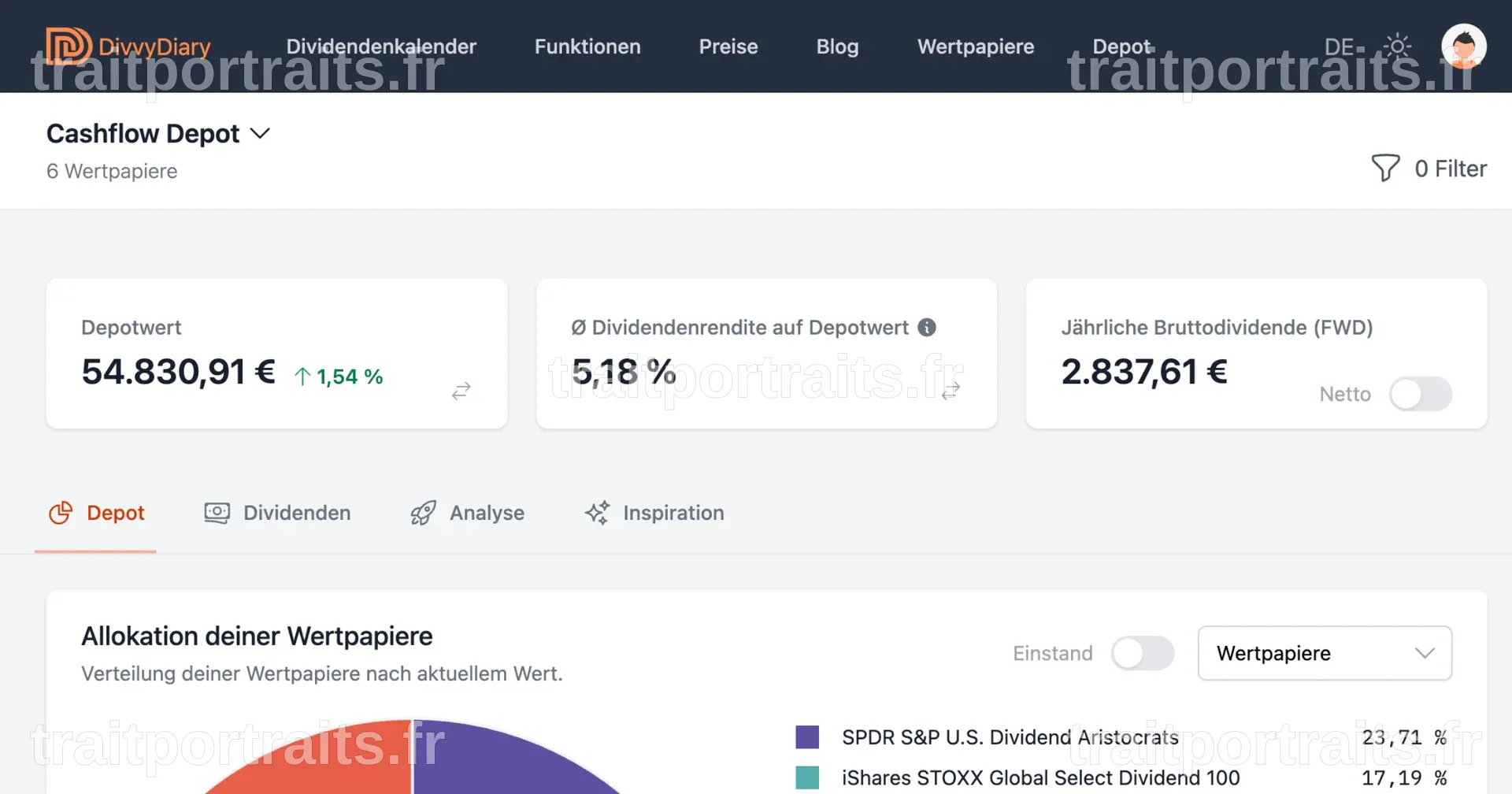1512x794 pixels.
Task: Click the SPDR S&P U.S. Dividend Aristocrats legend entry
Action: point(1010,737)
